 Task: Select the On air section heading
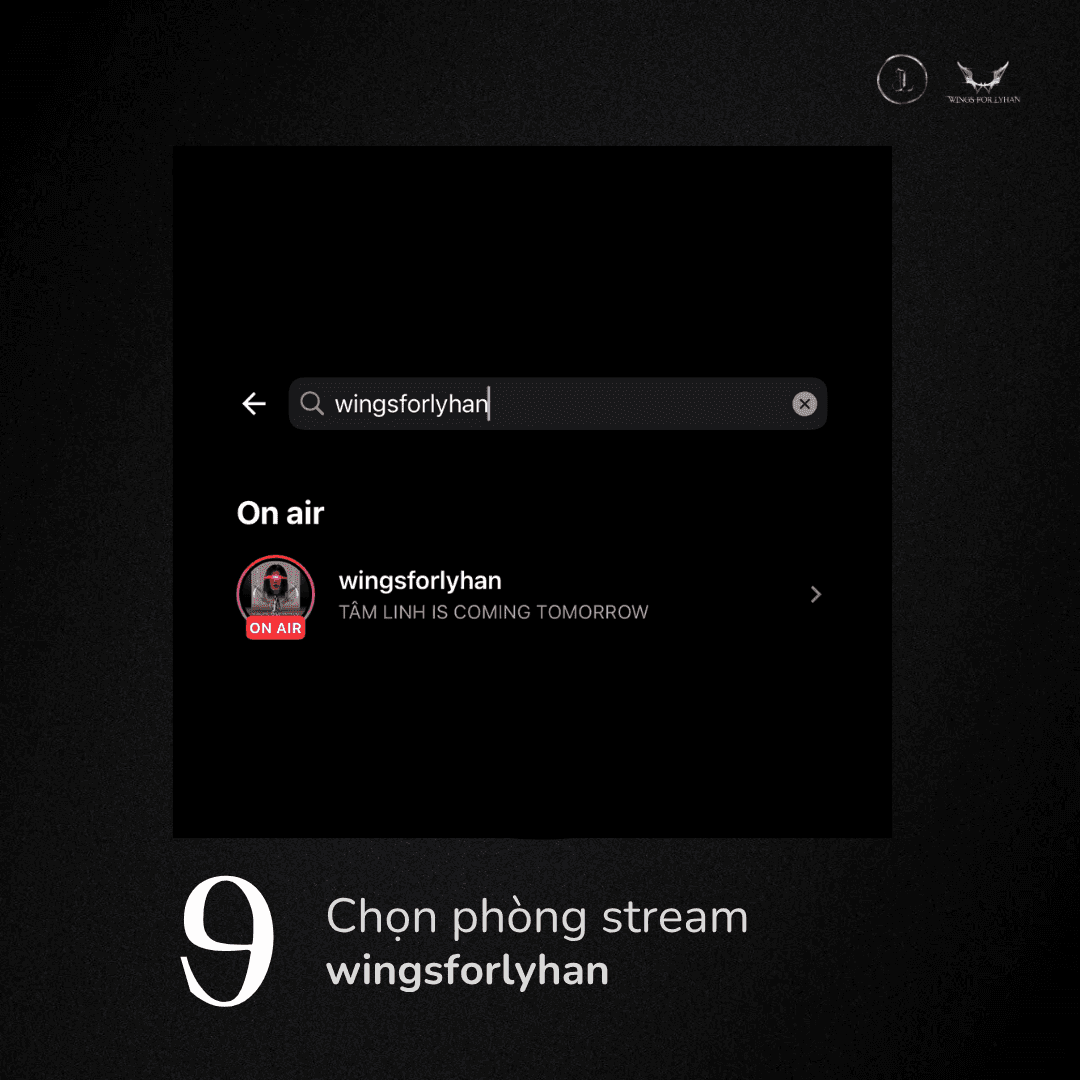point(280,513)
